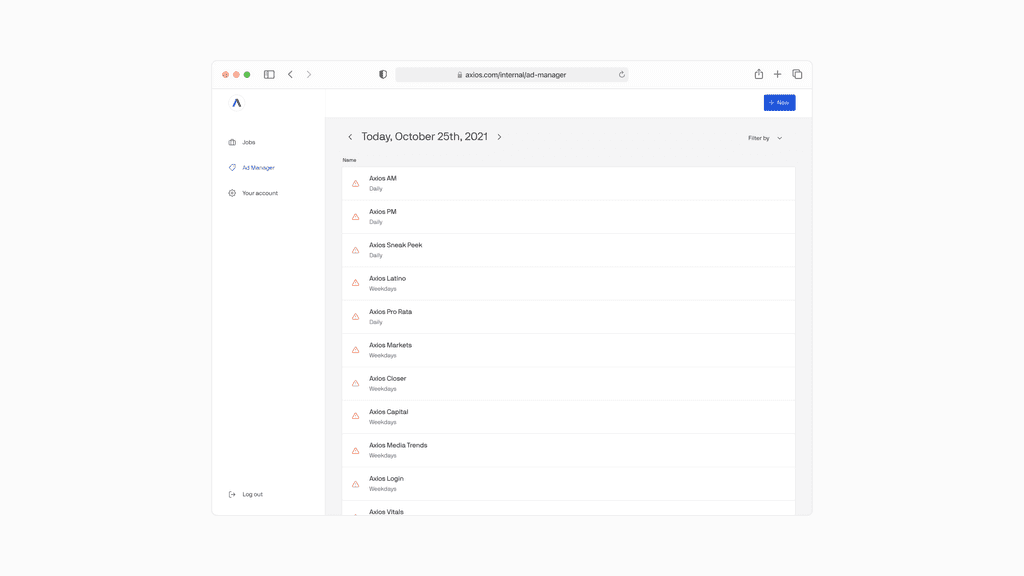Go to next day with right chevron
The image size is (1024, 576).
pyautogui.click(x=500, y=136)
